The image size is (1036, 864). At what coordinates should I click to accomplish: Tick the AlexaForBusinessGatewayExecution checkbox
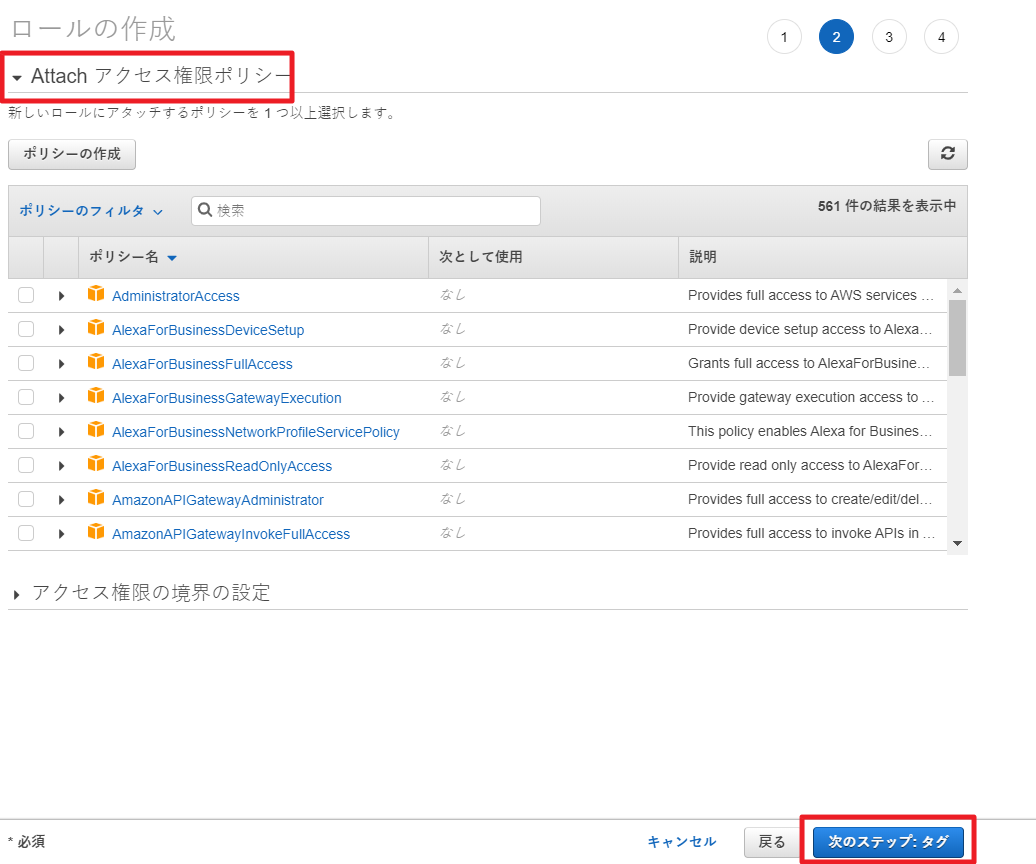(26, 397)
